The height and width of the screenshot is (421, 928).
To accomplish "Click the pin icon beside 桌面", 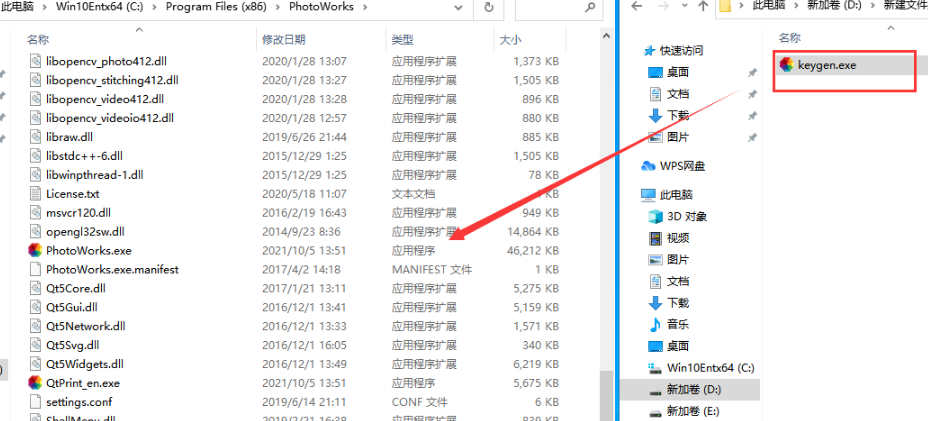I will click(752, 72).
